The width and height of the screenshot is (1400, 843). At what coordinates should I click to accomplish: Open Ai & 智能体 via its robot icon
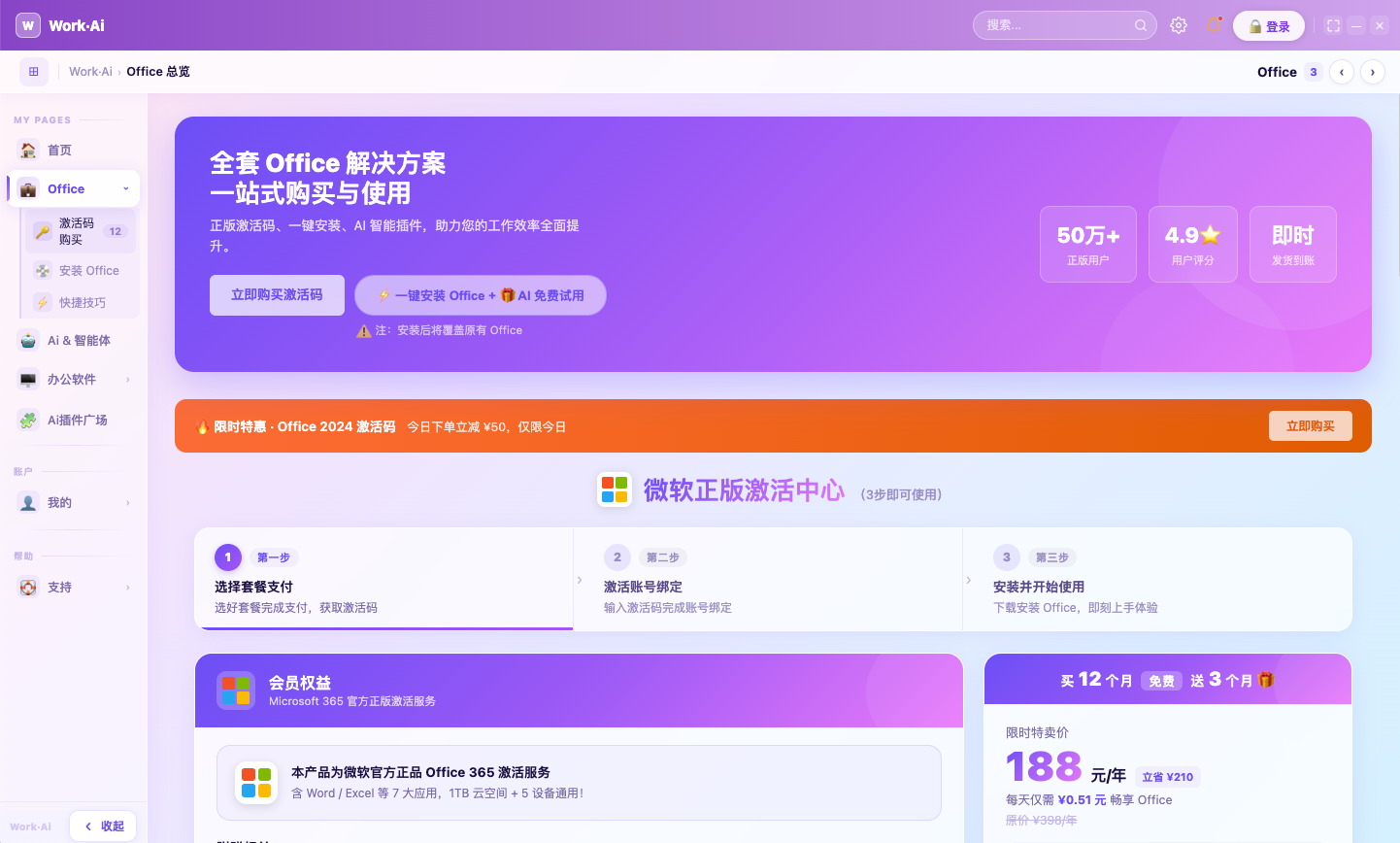28,340
